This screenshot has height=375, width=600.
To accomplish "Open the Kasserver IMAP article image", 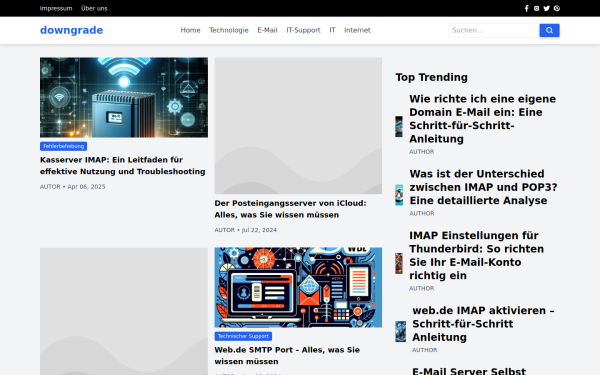I will tap(124, 98).
